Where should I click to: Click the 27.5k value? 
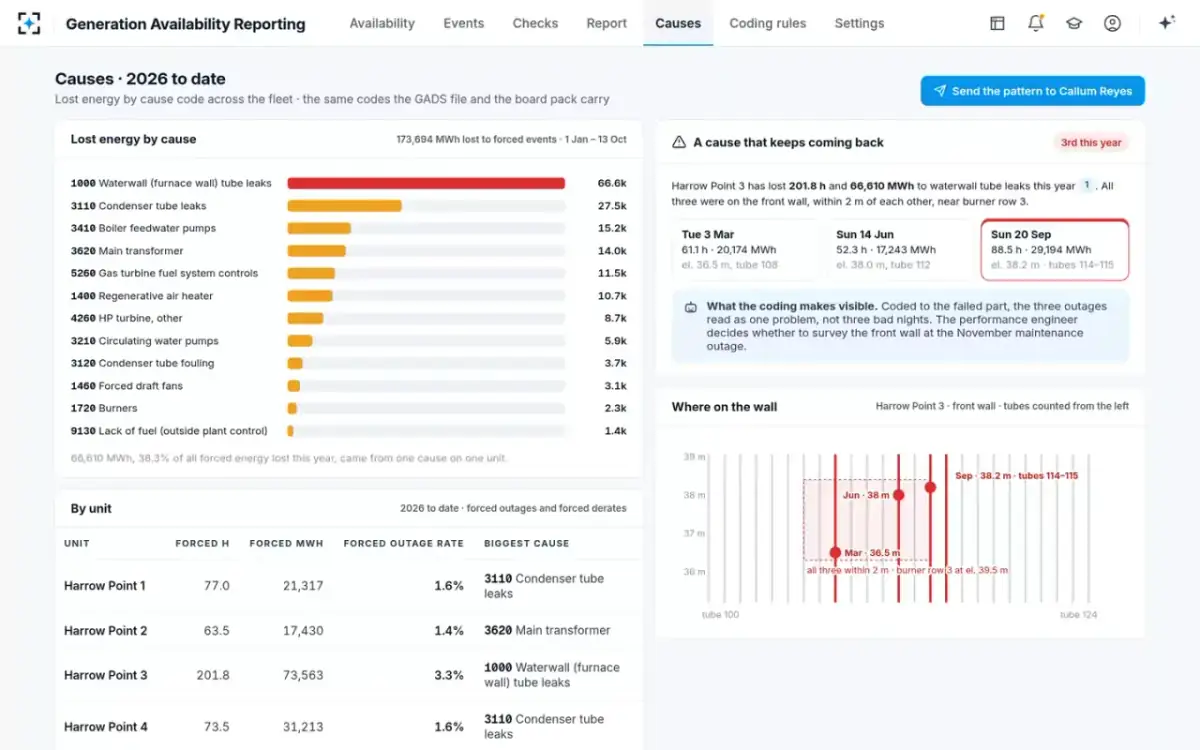(612, 206)
